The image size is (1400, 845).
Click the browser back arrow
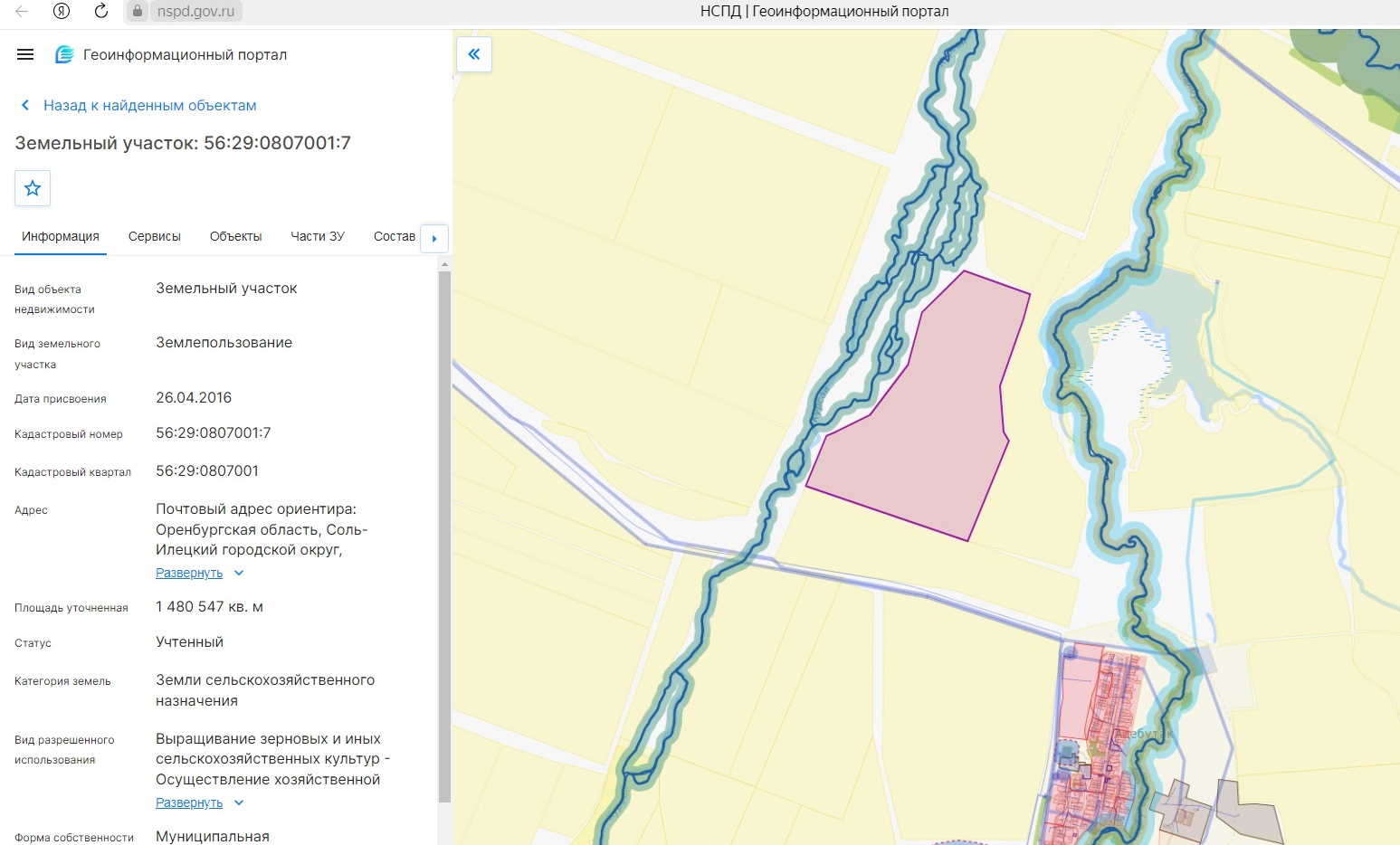(22, 11)
